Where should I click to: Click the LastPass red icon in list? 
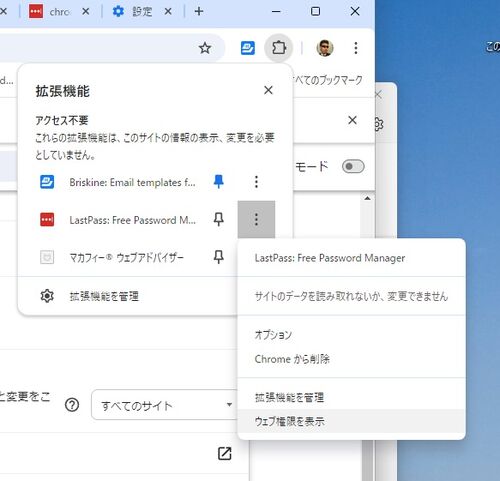(x=47, y=220)
